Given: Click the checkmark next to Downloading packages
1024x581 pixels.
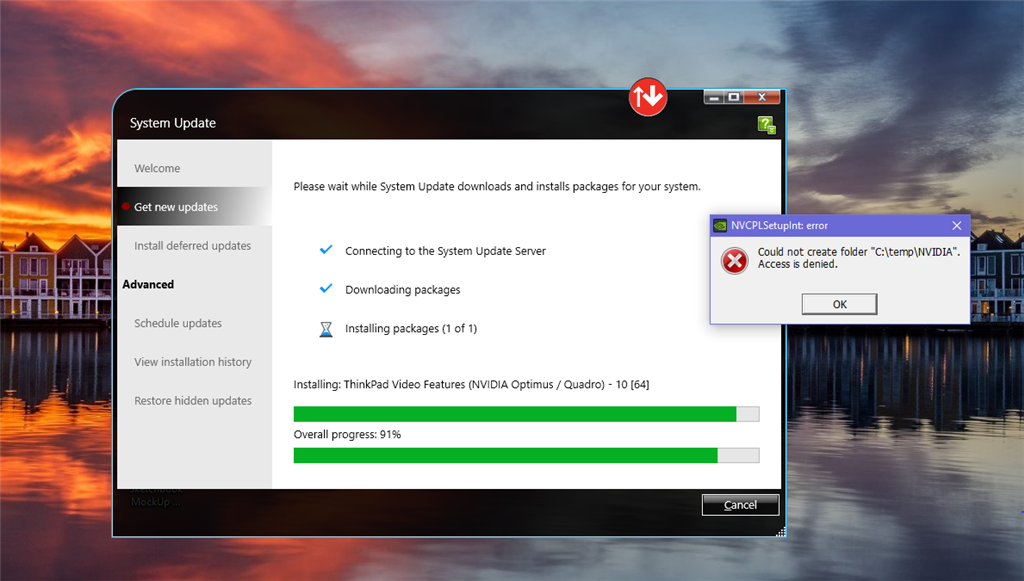Looking at the screenshot, I should pos(326,289).
